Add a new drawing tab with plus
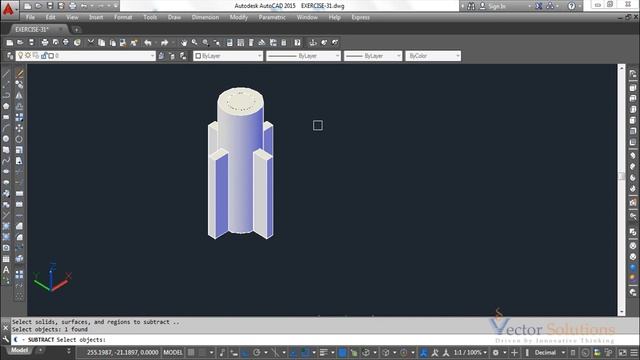The width and height of the screenshot is (640, 360). pyautogui.click(x=76, y=29)
